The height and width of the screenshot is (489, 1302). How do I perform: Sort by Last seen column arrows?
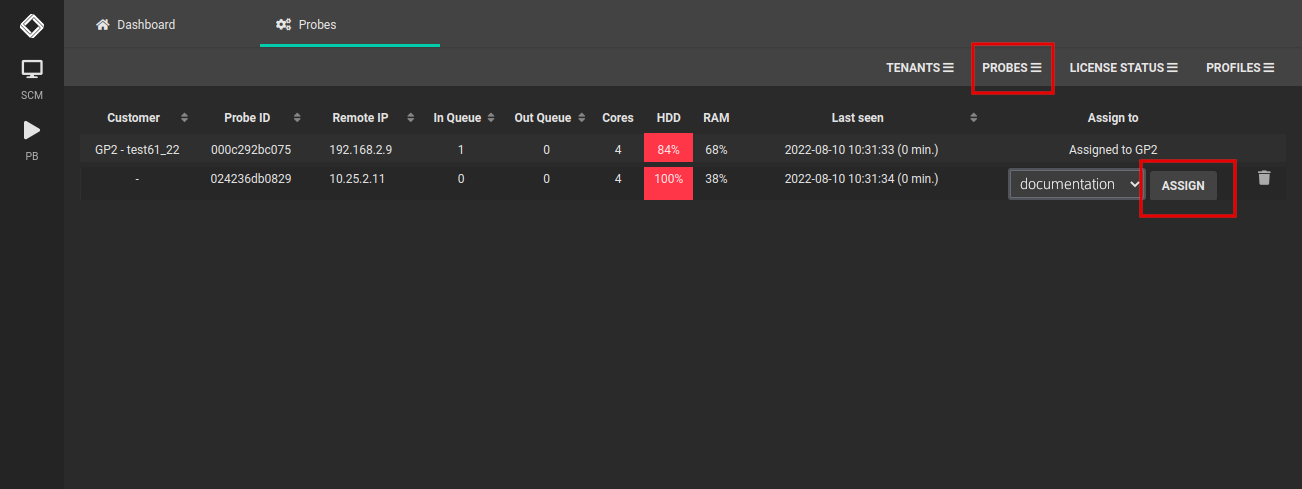974,118
